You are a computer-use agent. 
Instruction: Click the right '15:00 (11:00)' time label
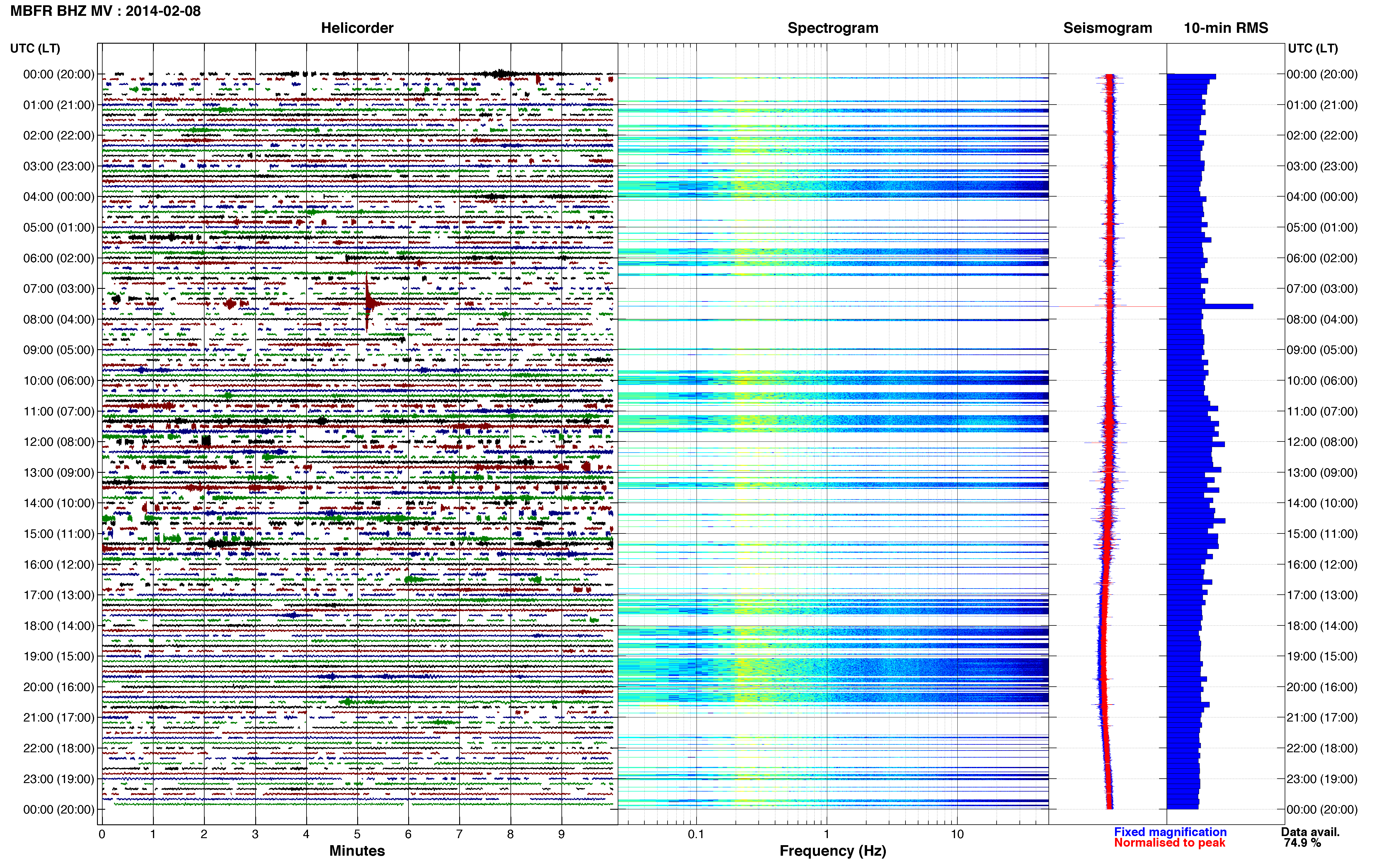coord(1322,534)
